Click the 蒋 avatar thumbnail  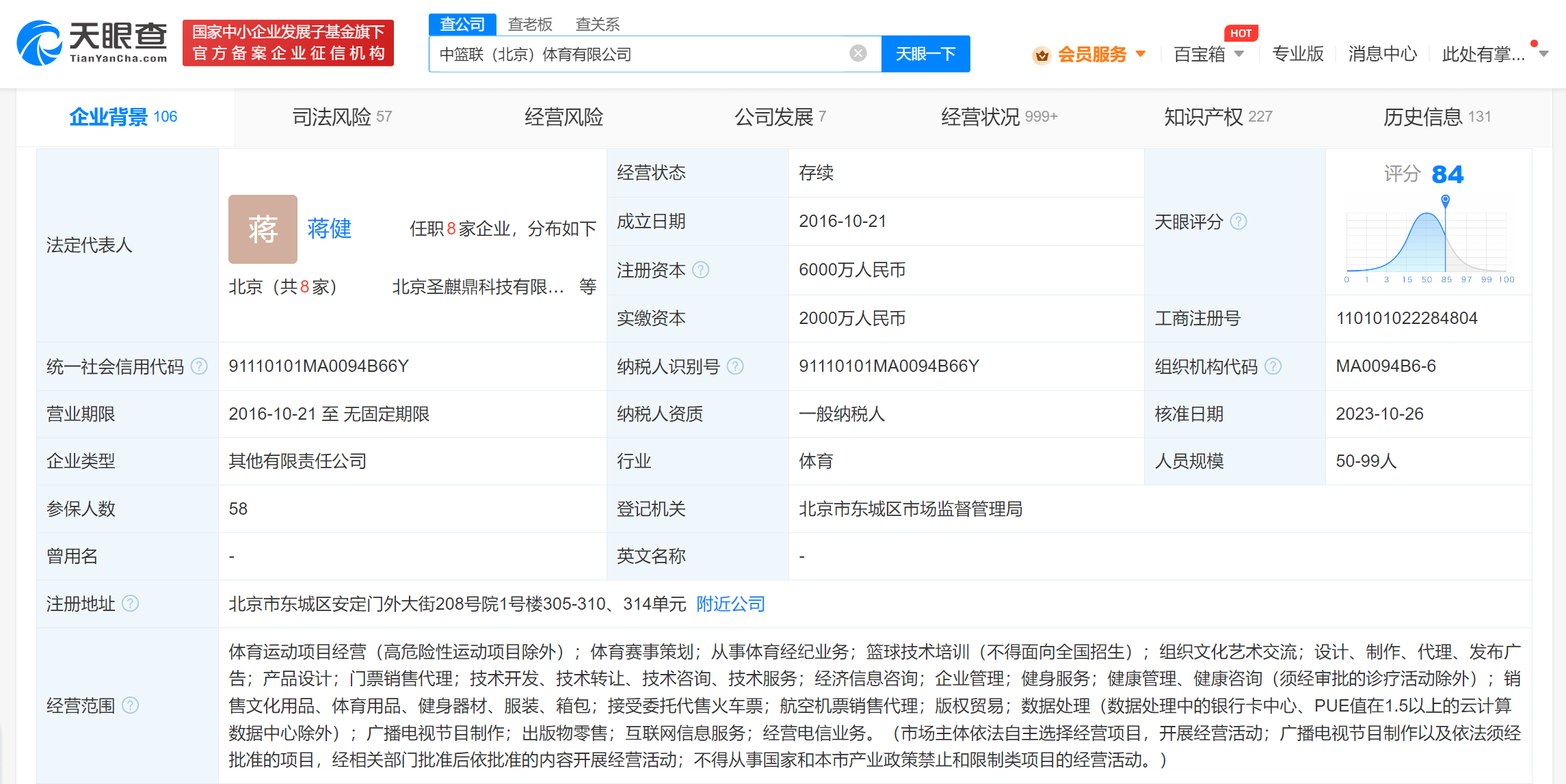coord(263,229)
